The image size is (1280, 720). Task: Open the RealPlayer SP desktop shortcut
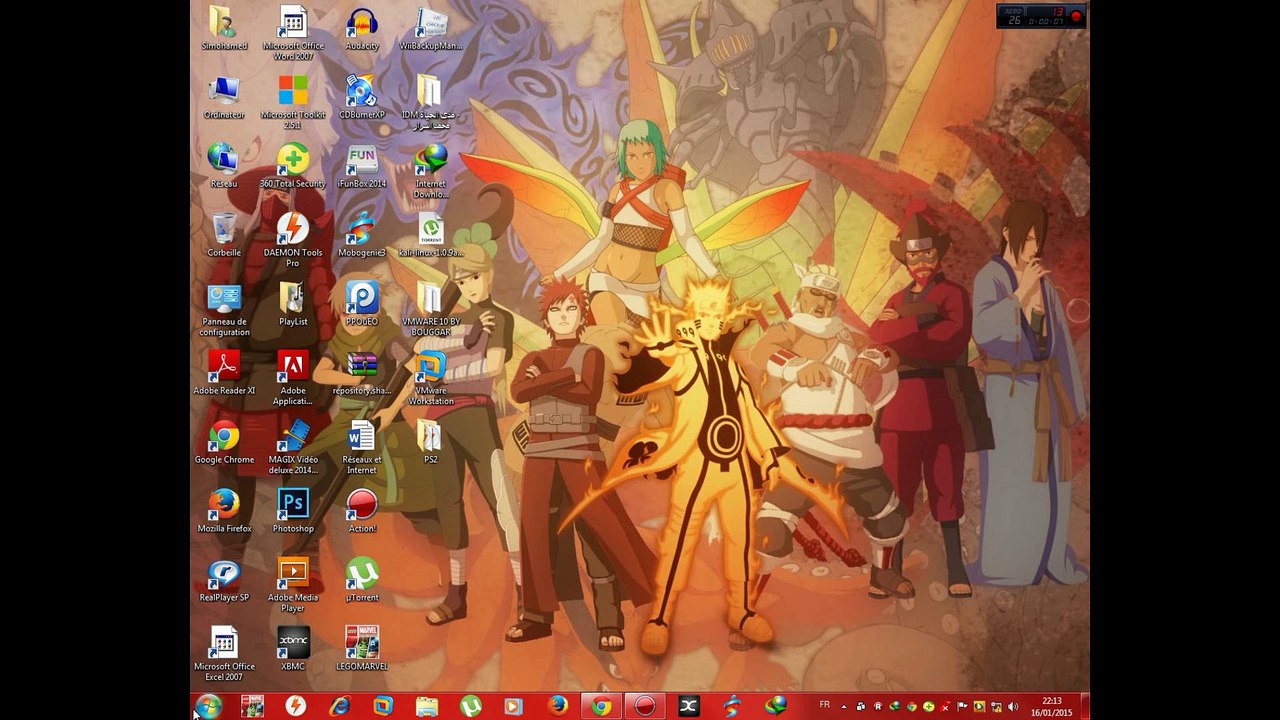click(x=224, y=580)
